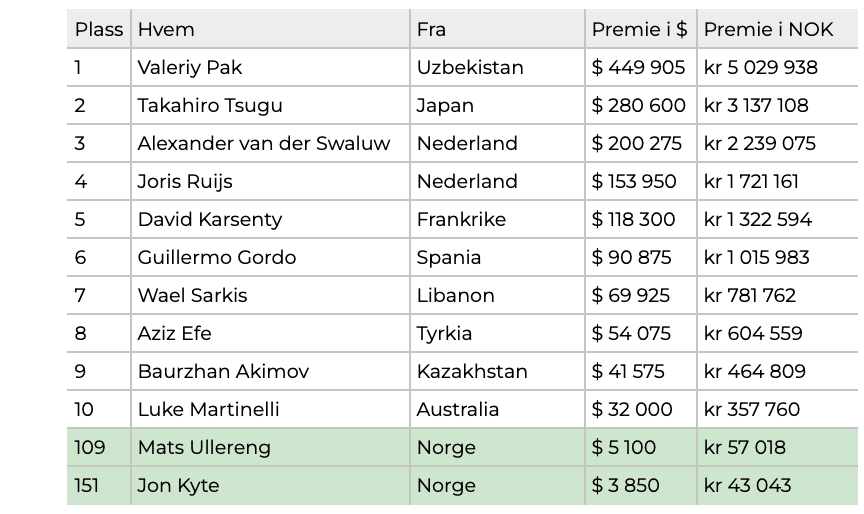
Task: Select Alexander van der Swaluw cell
Action: pos(270,143)
